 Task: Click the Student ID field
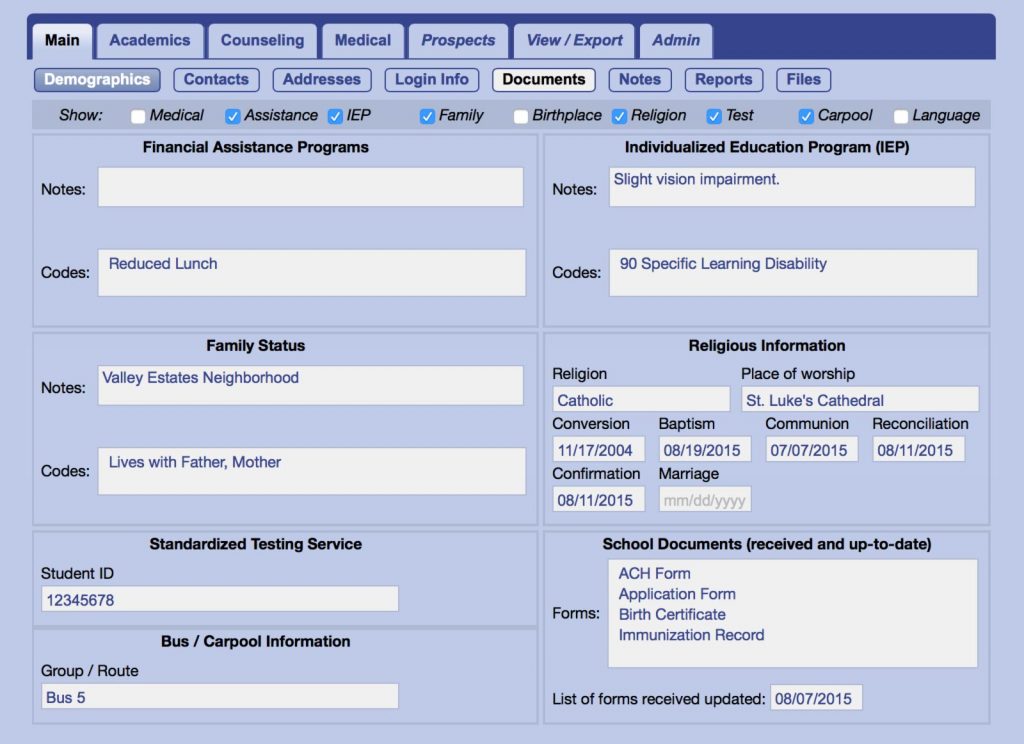click(x=219, y=598)
